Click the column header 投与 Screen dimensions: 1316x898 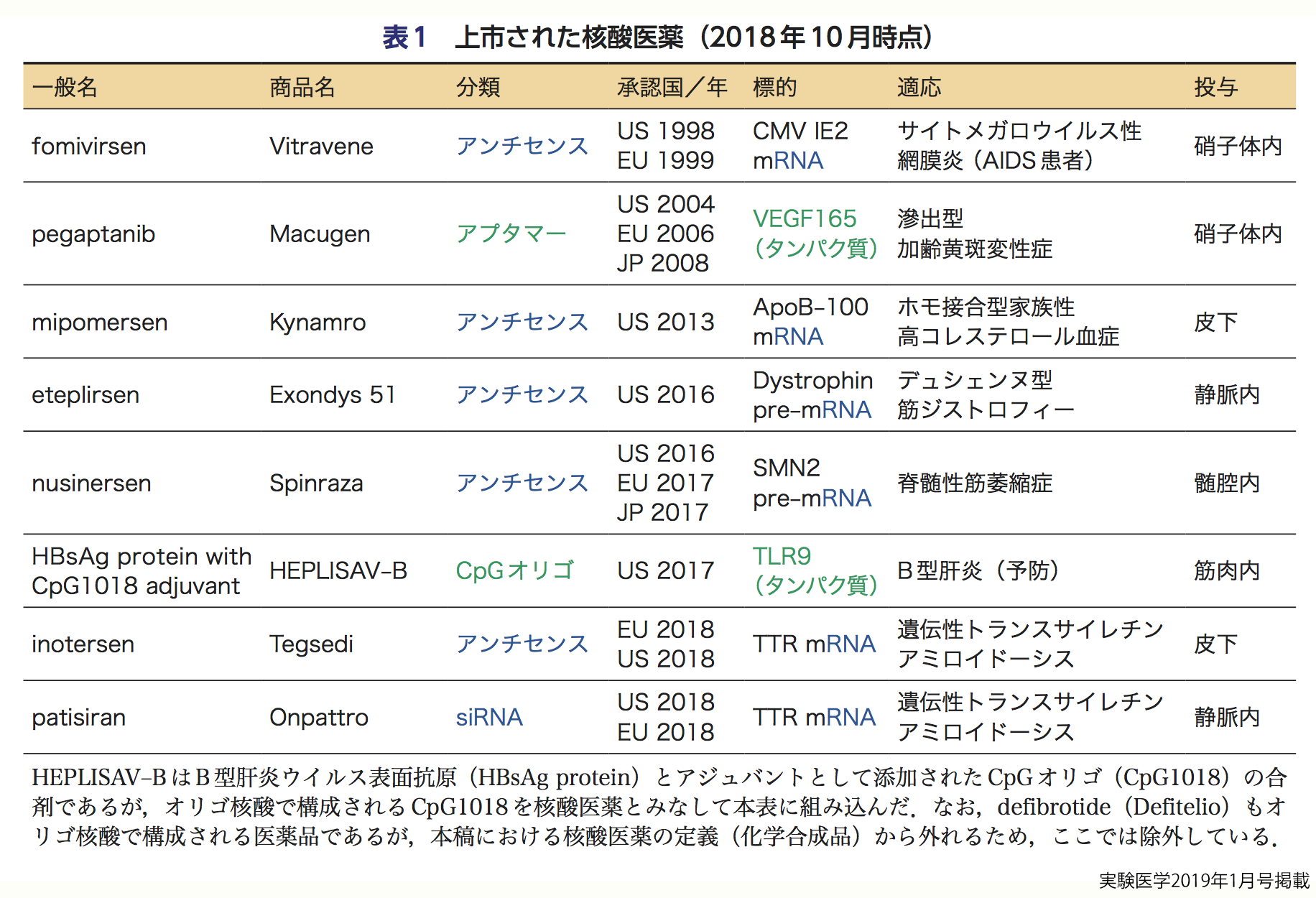[1216, 87]
